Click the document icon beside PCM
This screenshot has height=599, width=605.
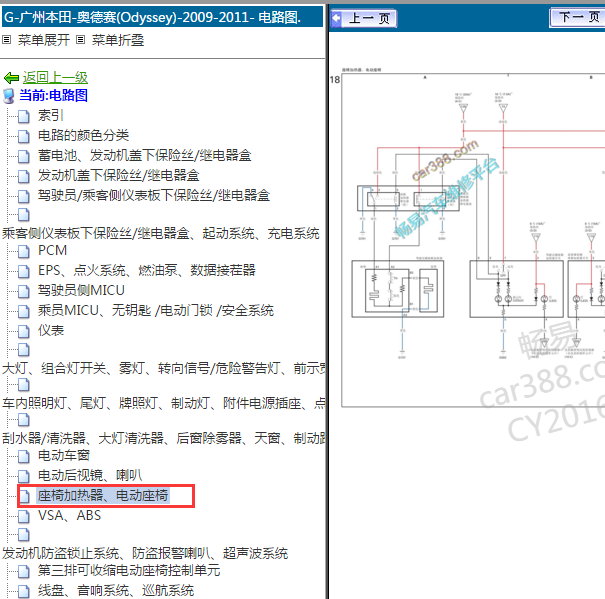pyautogui.click(x=24, y=251)
